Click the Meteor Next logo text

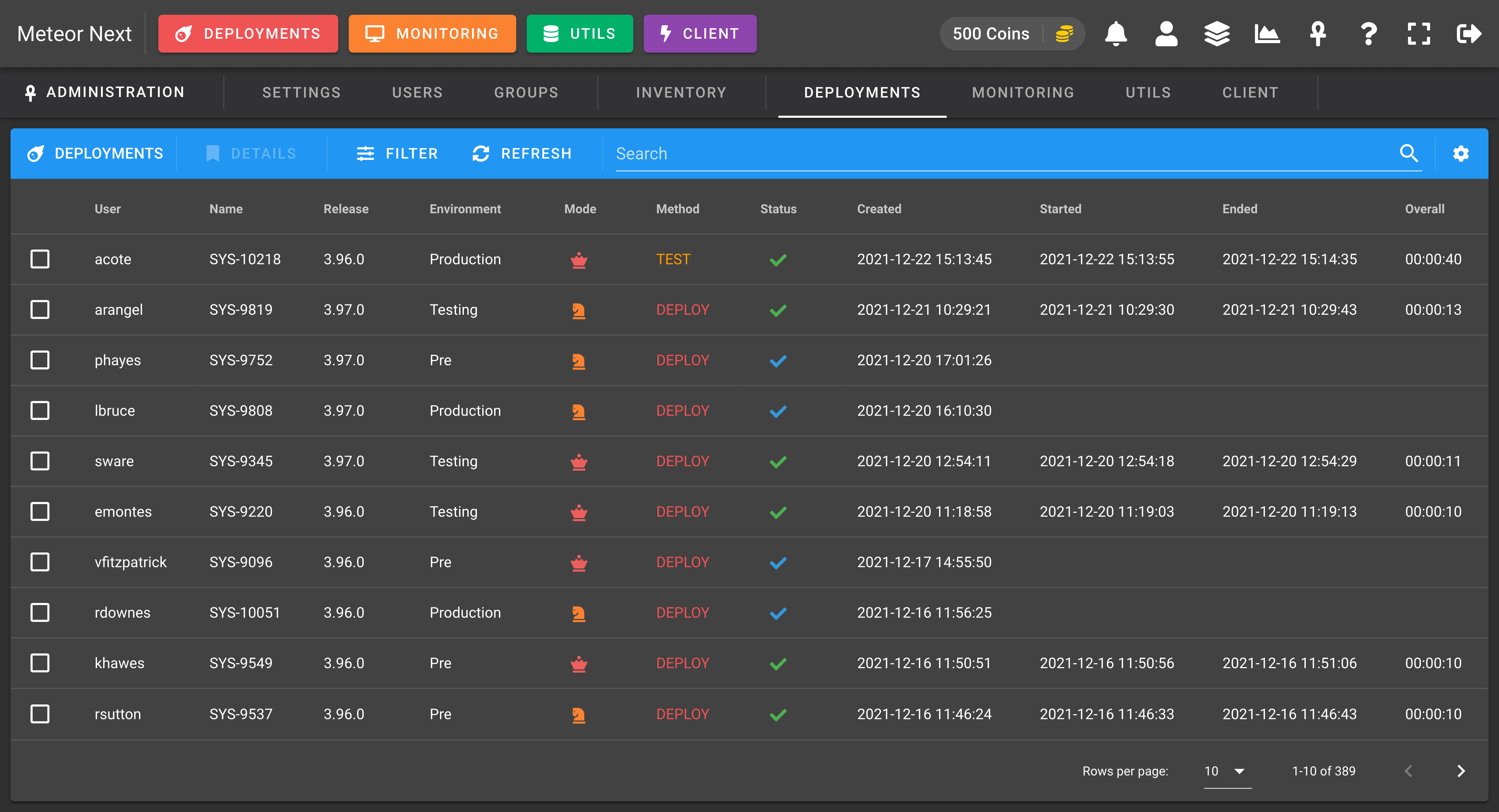pyautogui.click(x=74, y=34)
